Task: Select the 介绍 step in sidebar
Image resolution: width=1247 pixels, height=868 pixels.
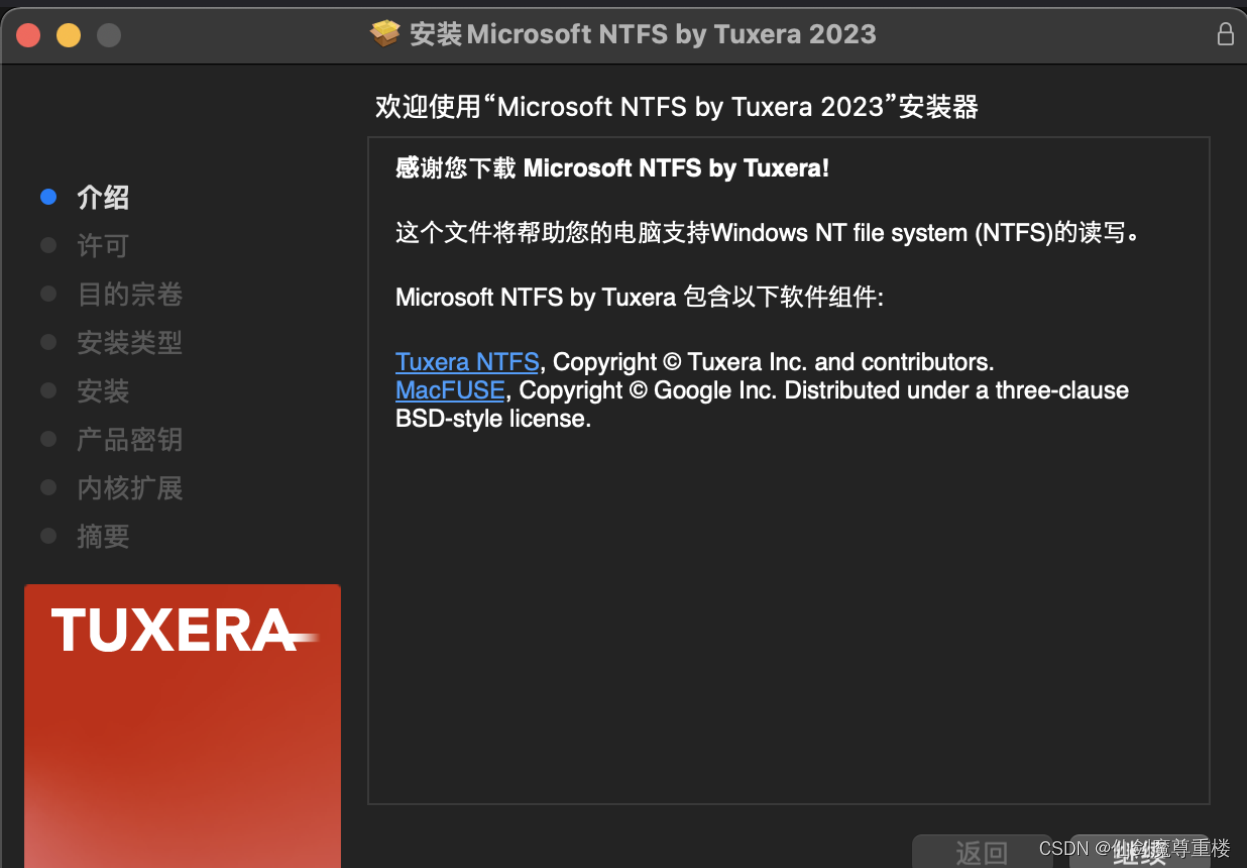Action: click(103, 198)
